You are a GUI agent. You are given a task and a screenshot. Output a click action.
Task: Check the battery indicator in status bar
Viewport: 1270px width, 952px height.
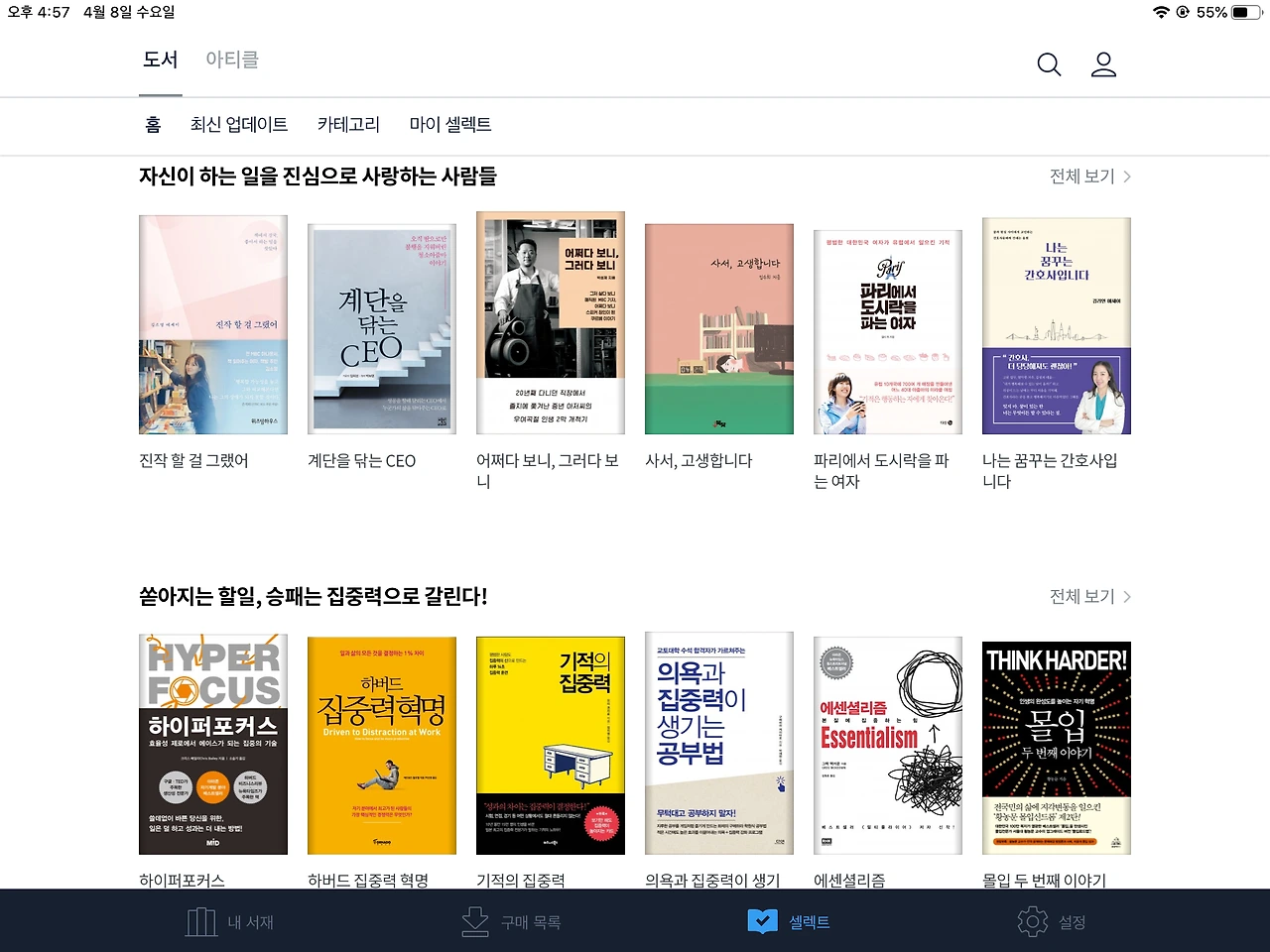[x=1247, y=13]
